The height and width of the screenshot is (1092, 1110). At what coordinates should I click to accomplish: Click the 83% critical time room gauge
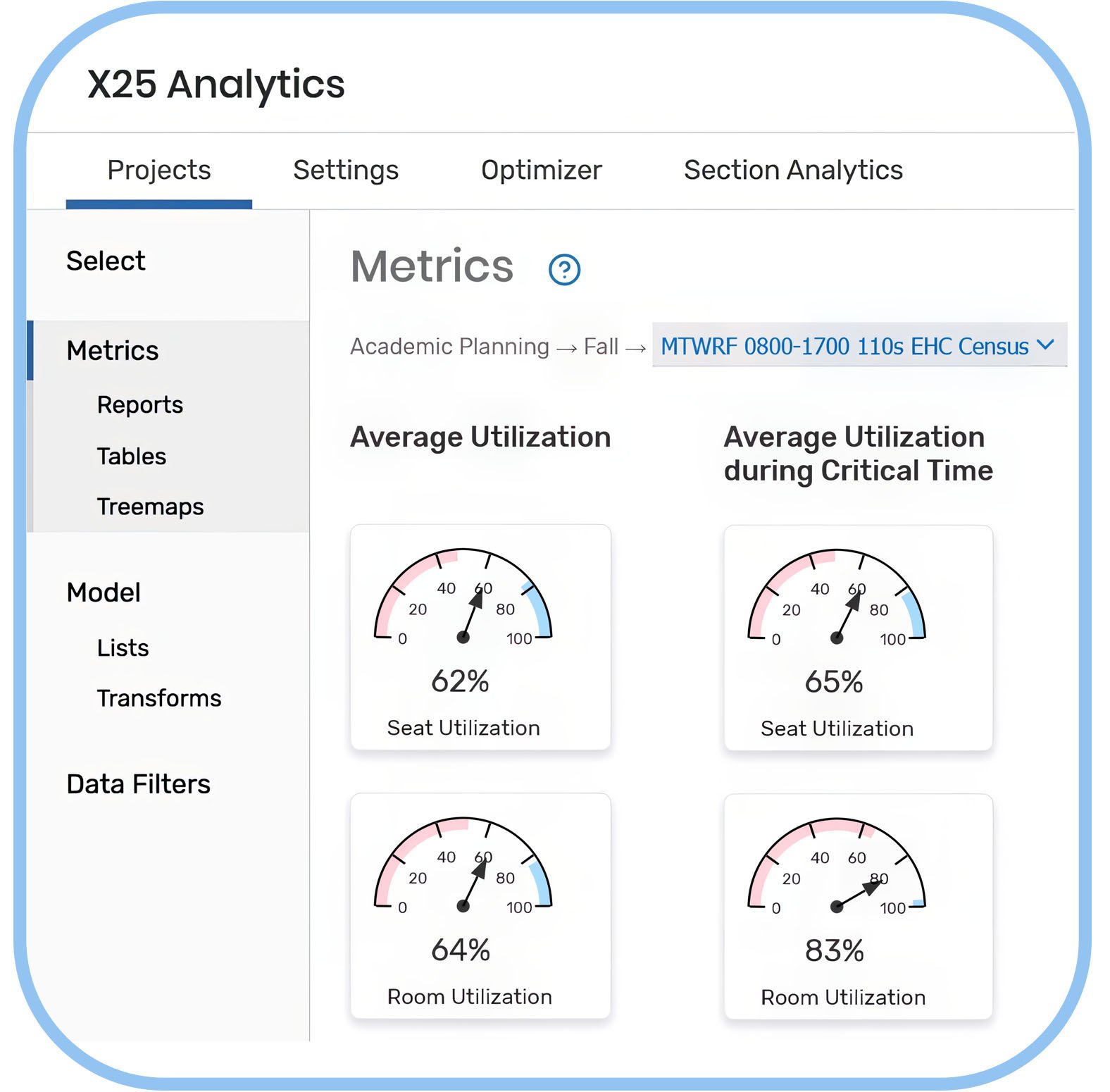click(x=858, y=907)
